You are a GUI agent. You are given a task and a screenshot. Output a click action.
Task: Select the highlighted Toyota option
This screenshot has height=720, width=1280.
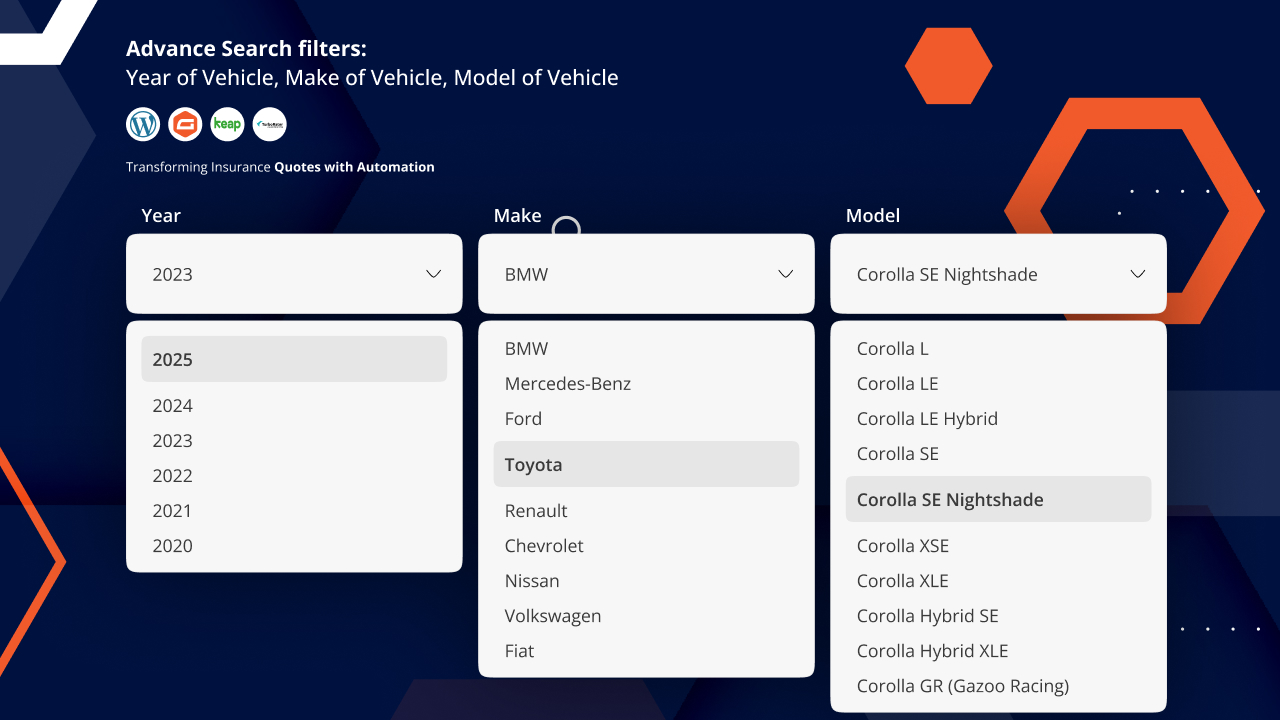646,464
